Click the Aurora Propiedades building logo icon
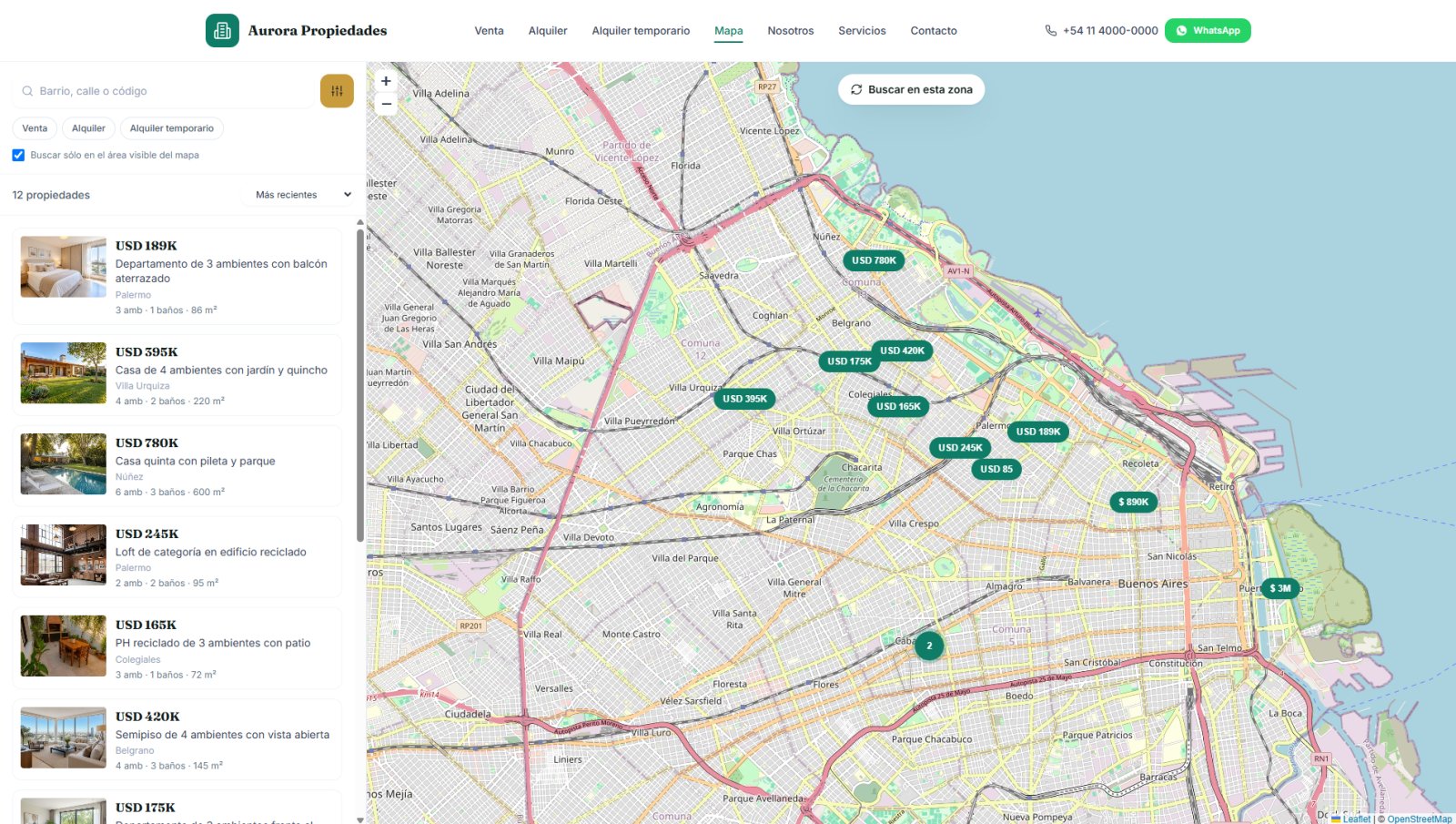Image resolution: width=1456 pixels, height=824 pixels. click(222, 30)
